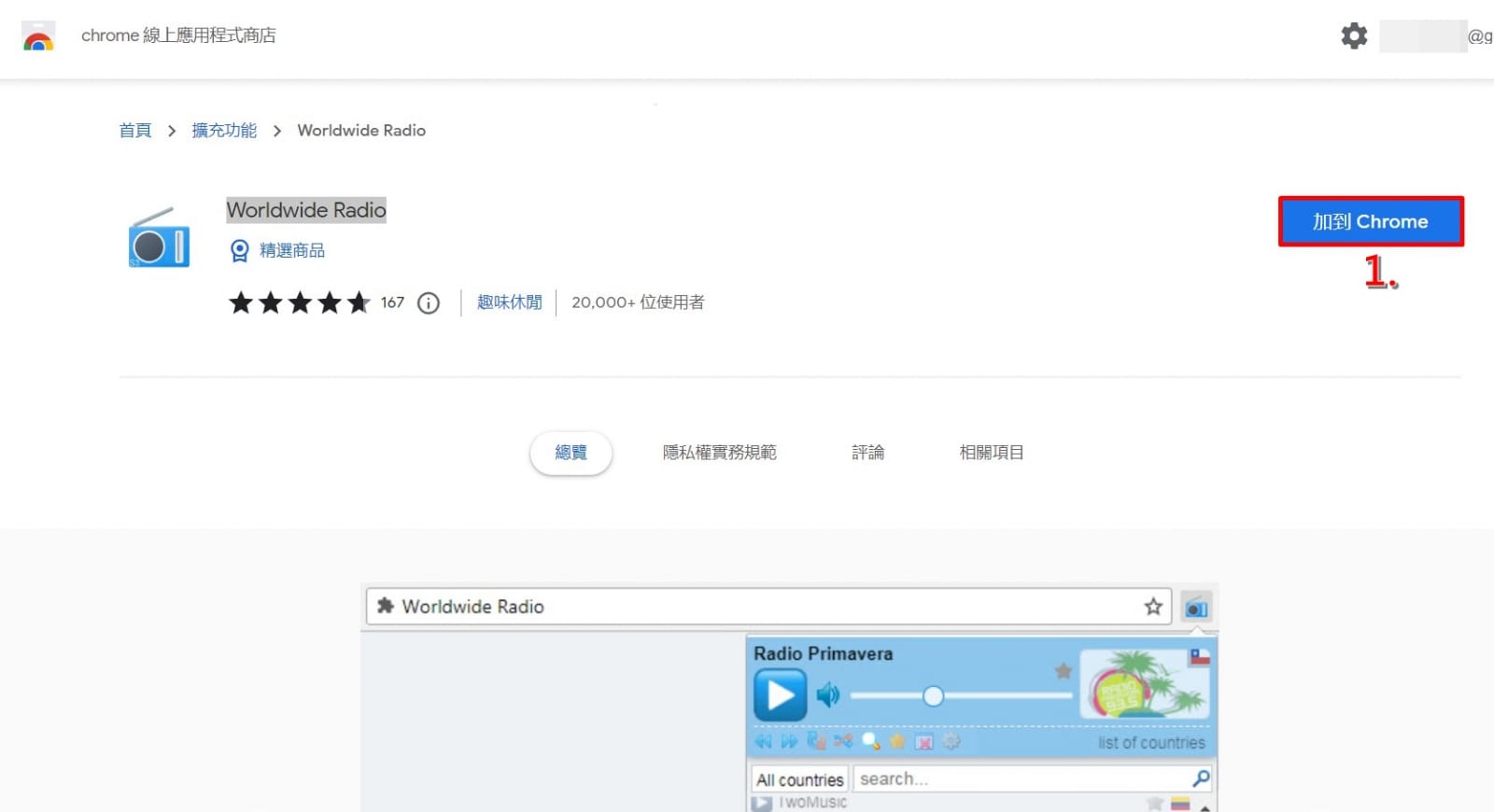The width and height of the screenshot is (1494, 812).
Task: Click the radio toolbar icon in preview
Action: (x=1196, y=608)
